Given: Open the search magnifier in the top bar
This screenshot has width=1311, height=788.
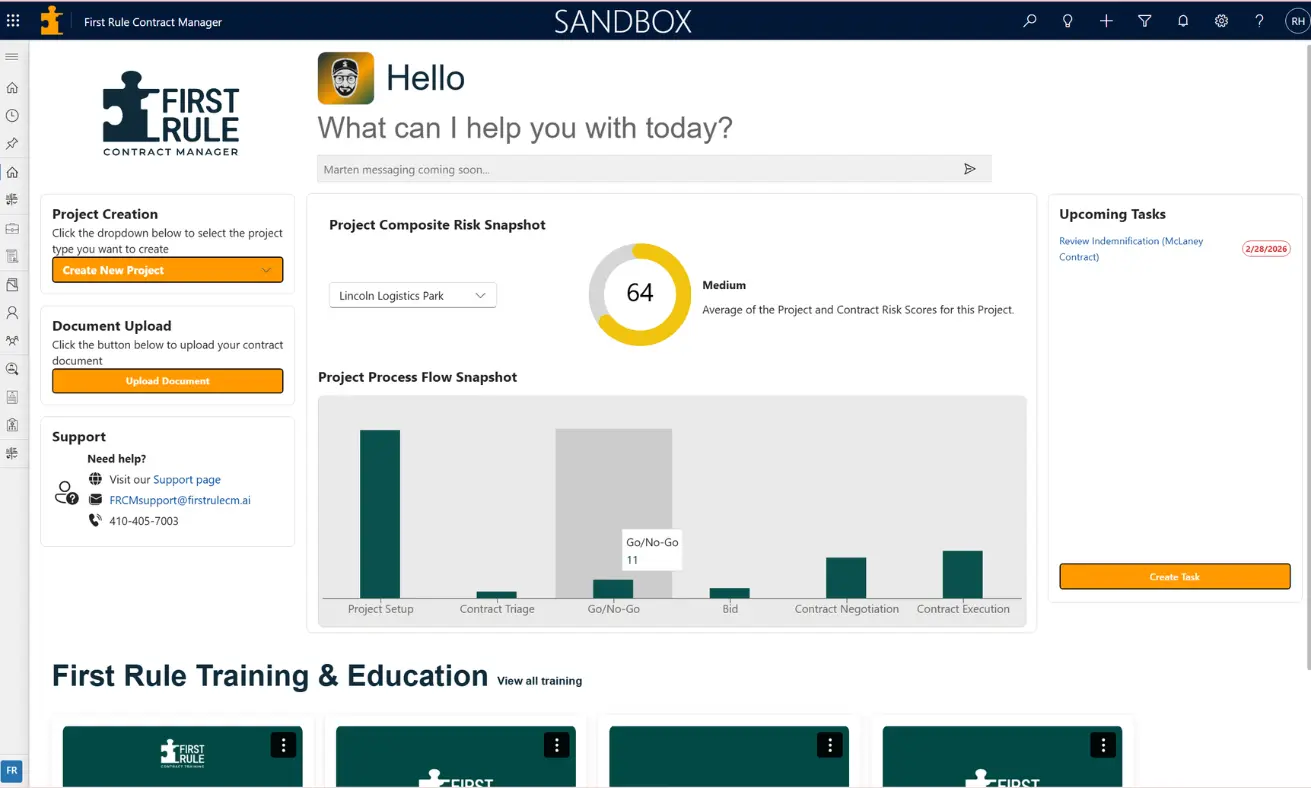Looking at the screenshot, I should pyautogui.click(x=1030, y=21).
